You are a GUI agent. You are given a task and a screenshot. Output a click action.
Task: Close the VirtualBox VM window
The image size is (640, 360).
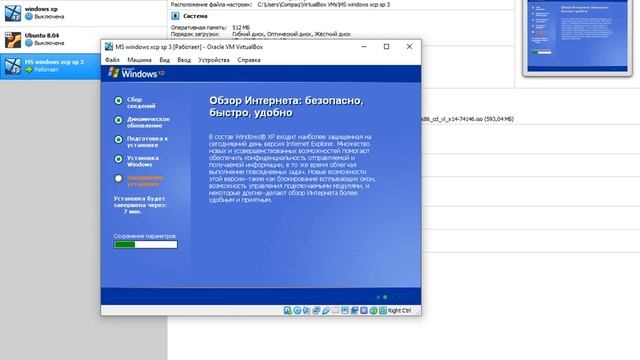coord(409,47)
